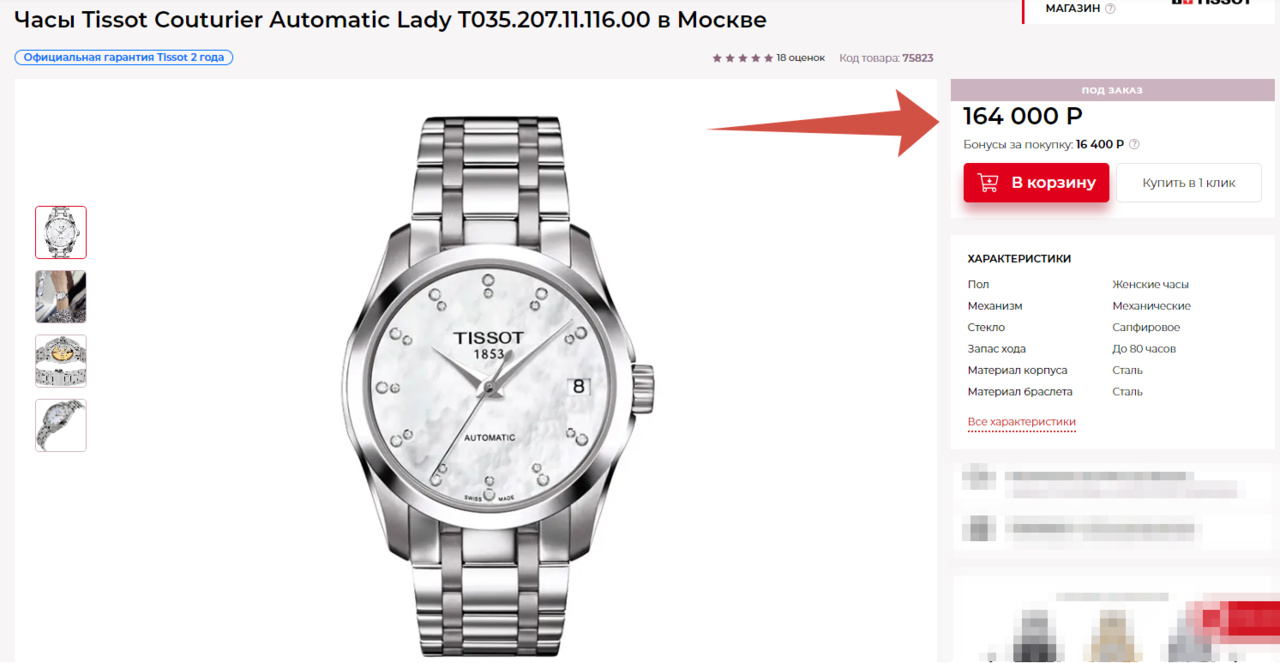Click the main Tissot watch product image
1280x663 pixels.
(x=497, y=385)
